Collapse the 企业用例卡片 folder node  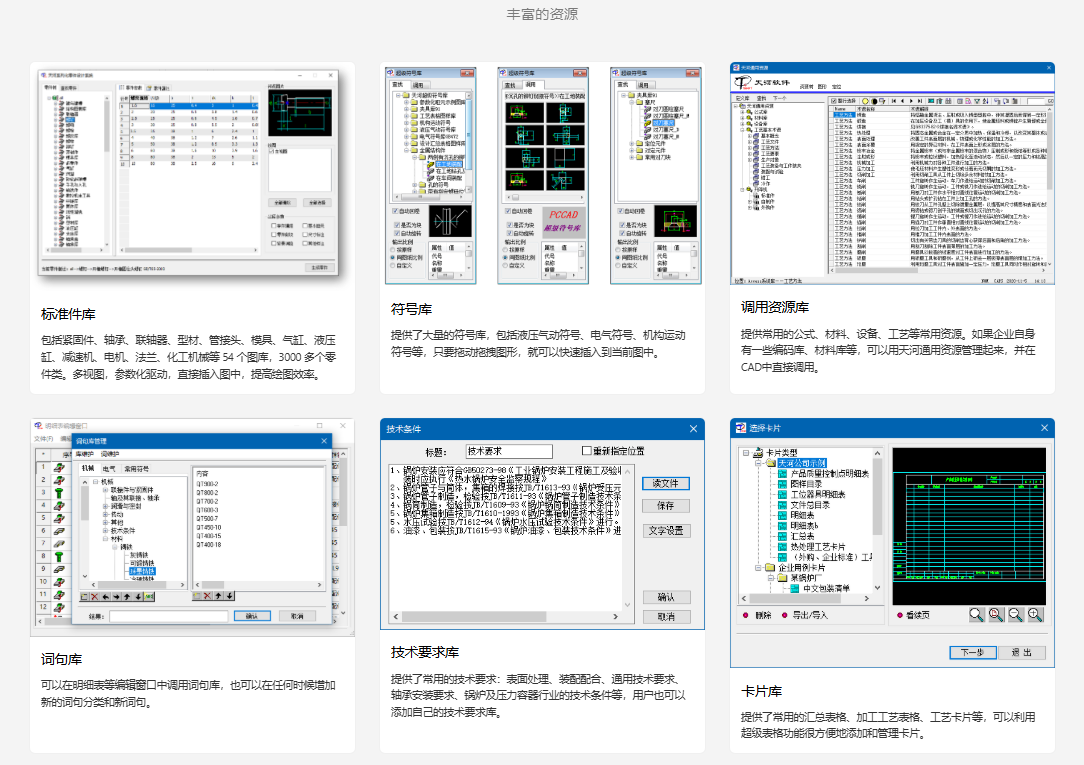758,567
